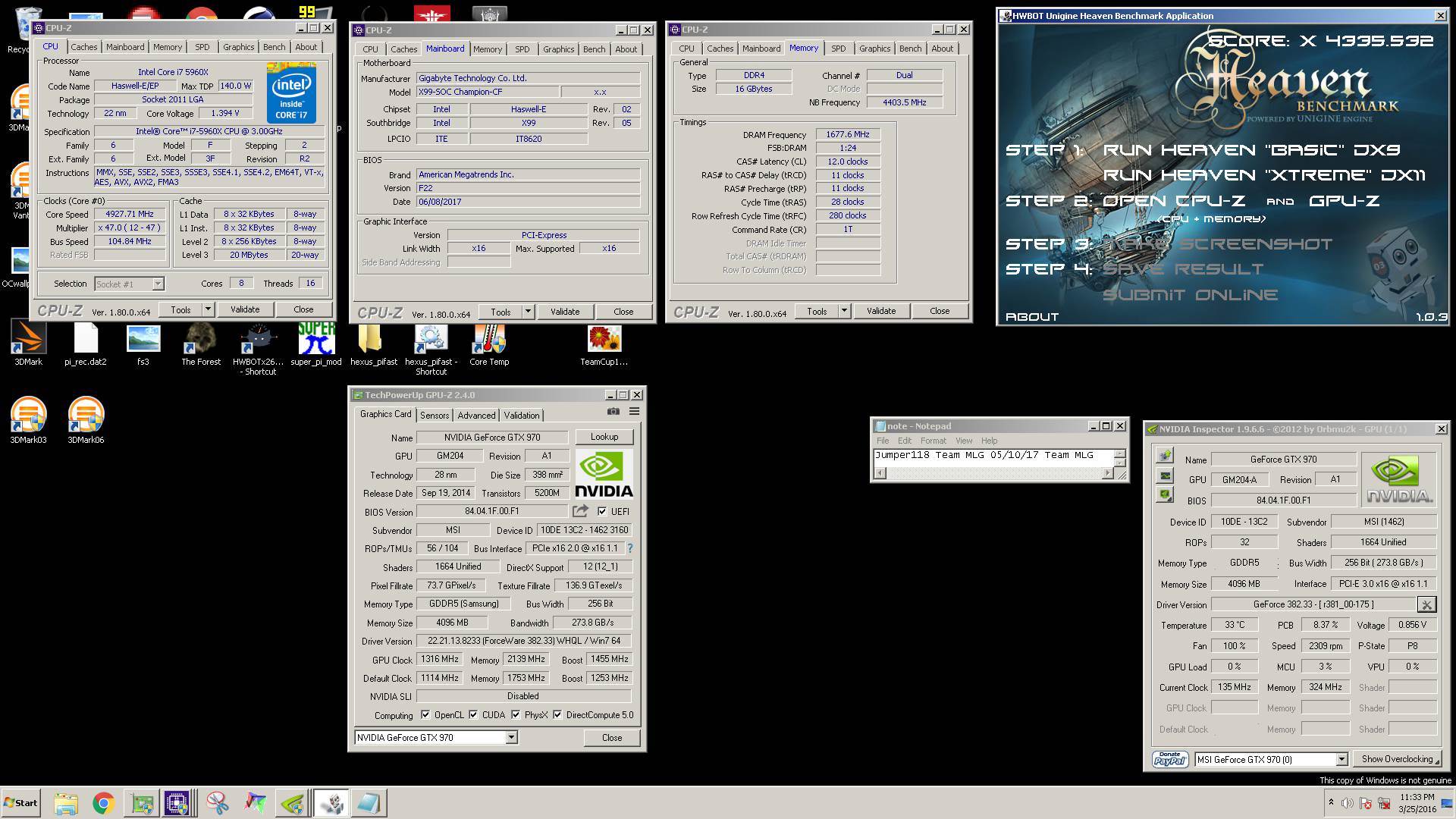Open the SPD tab in CPU-Z Mainboard window
1456x819 pixels.
522,49
